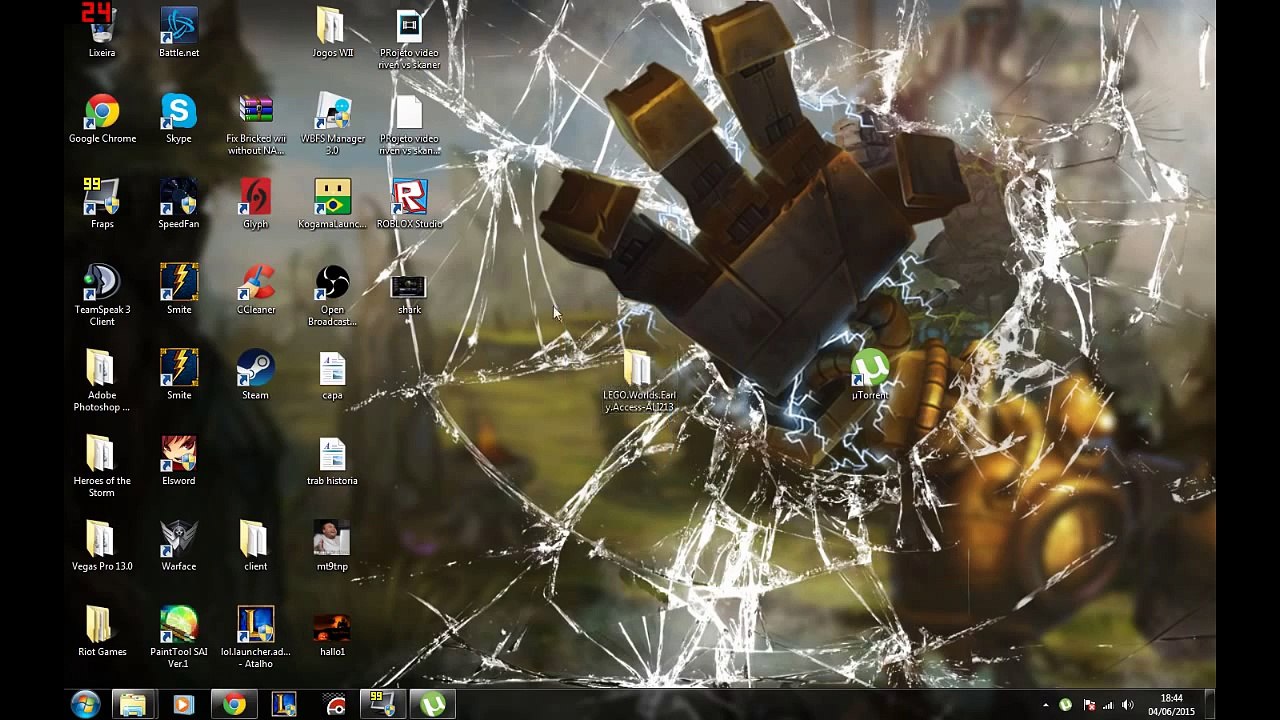Select the PaintTool SAI Ver.1 shortcut
The width and height of the screenshot is (1280, 720).
coord(179,637)
